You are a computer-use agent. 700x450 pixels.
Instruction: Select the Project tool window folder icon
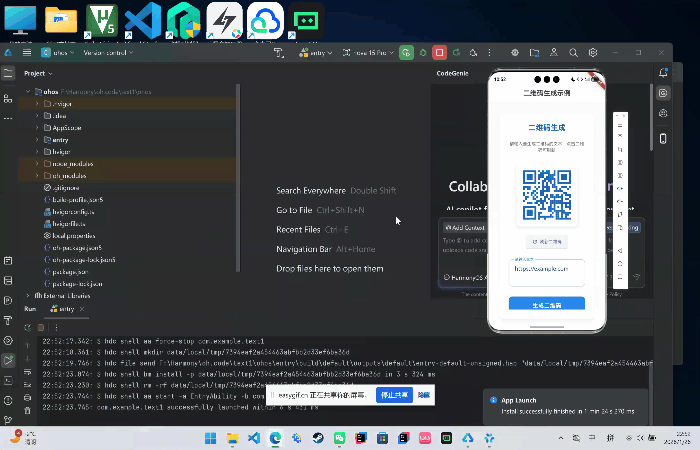click(x=8, y=73)
